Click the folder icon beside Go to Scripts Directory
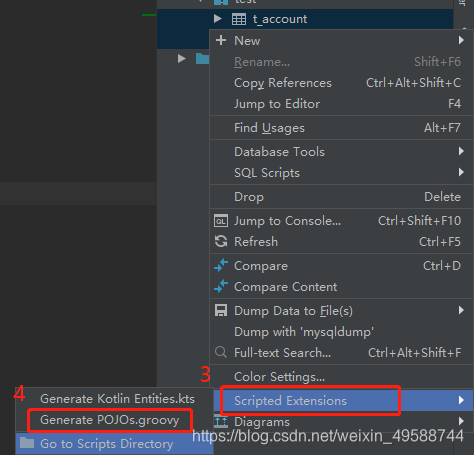 (27, 443)
